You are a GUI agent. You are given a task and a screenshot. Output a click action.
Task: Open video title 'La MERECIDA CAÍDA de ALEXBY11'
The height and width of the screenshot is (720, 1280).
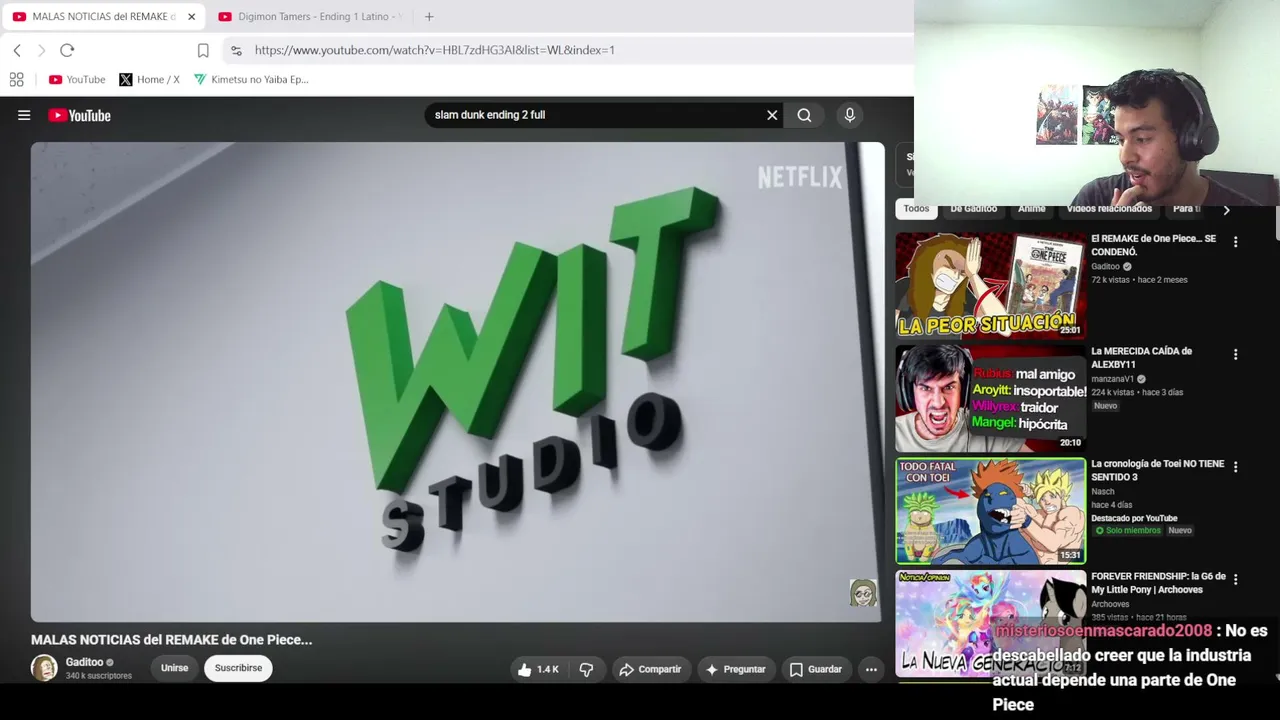click(x=1141, y=358)
